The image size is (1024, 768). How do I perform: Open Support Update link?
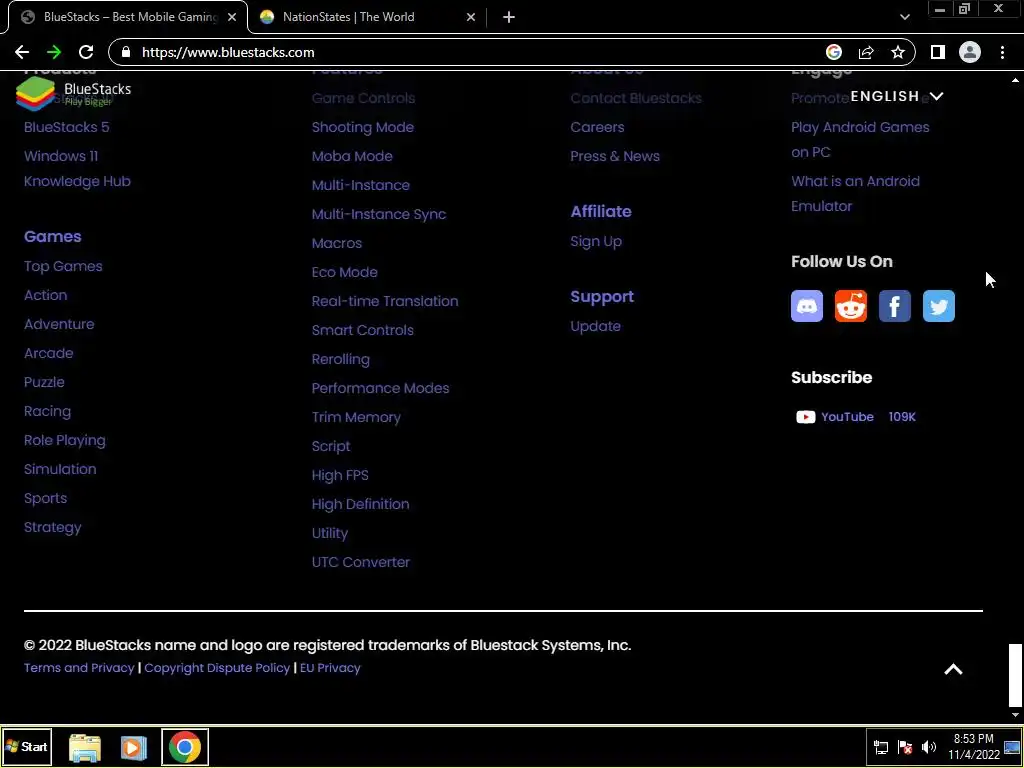tap(595, 327)
